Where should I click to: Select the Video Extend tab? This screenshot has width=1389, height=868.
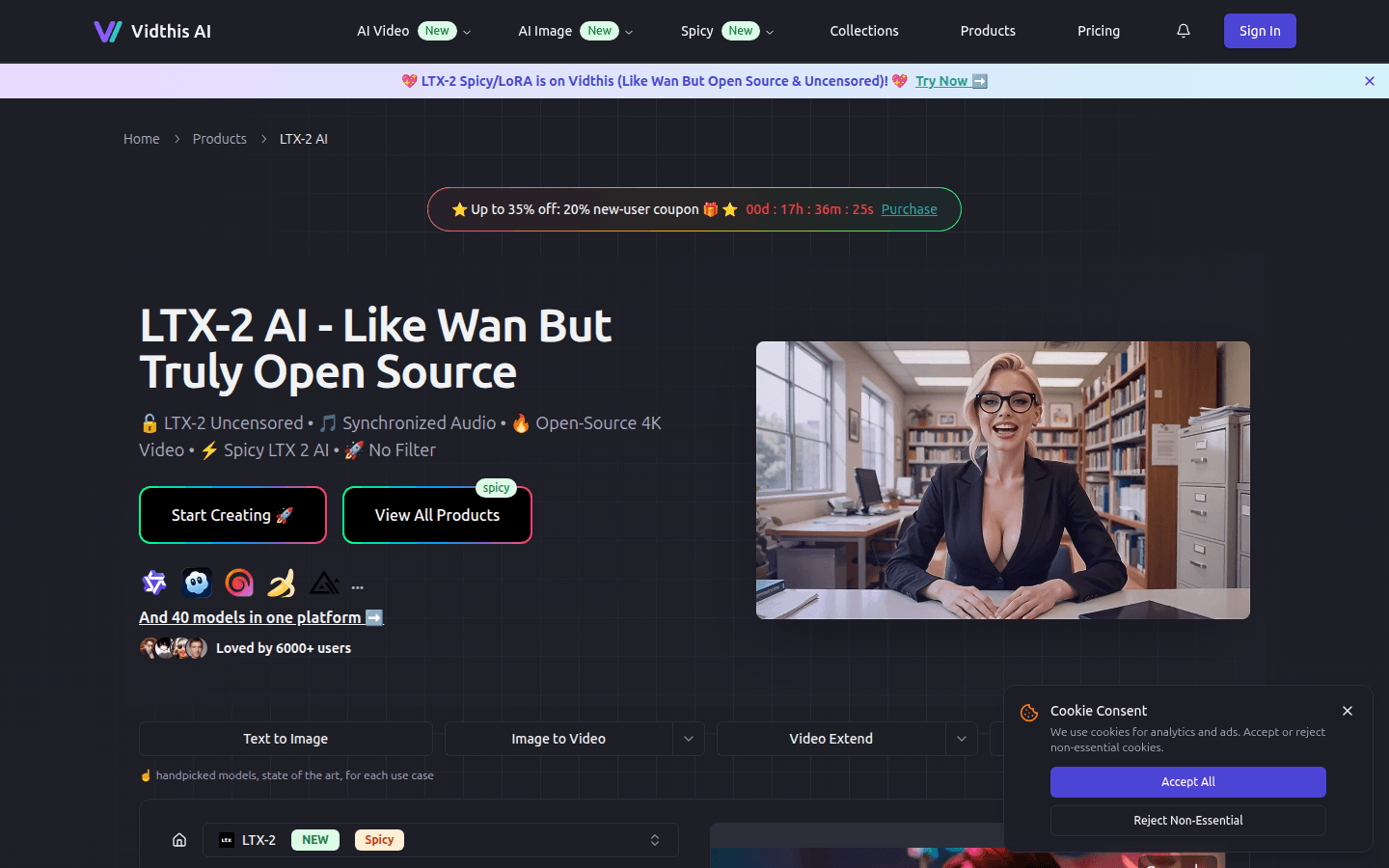831,739
